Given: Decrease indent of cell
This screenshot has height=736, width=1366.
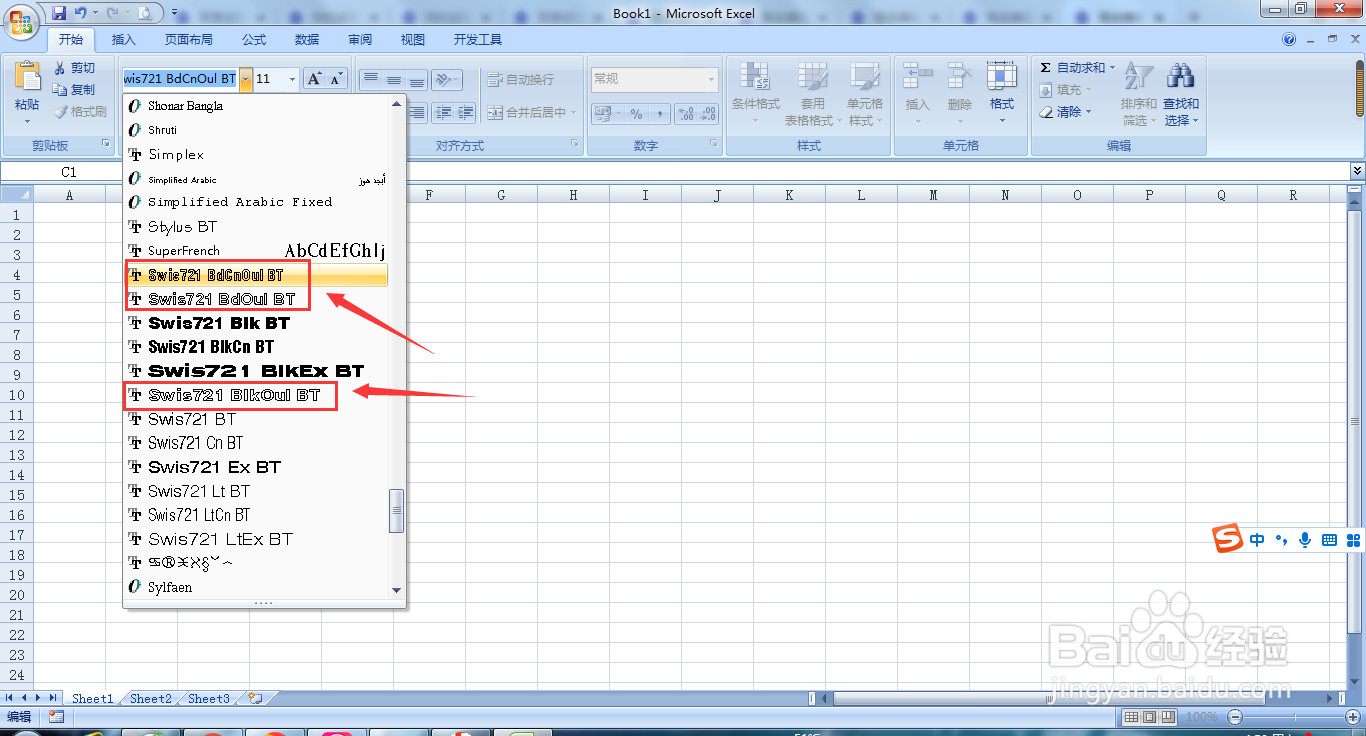Looking at the screenshot, I should (x=442, y=113).
